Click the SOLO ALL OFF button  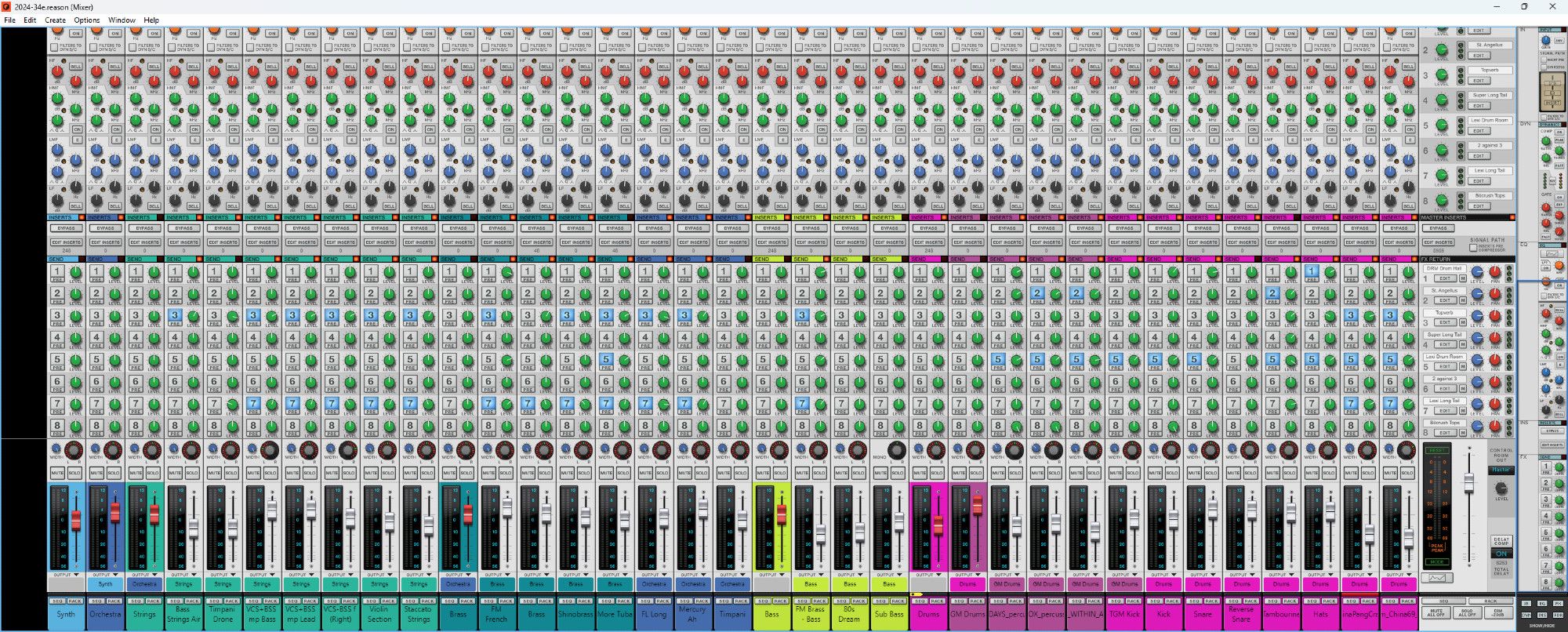coord(1467,612)
